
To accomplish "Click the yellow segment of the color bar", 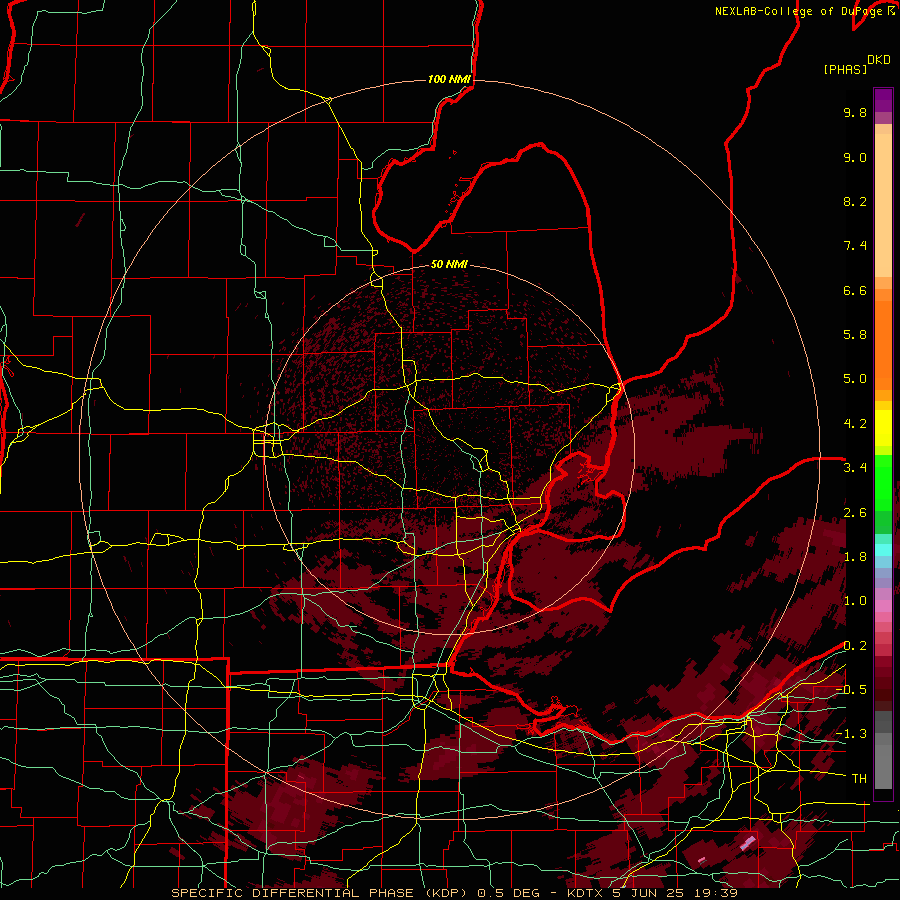I will point(883,428).
